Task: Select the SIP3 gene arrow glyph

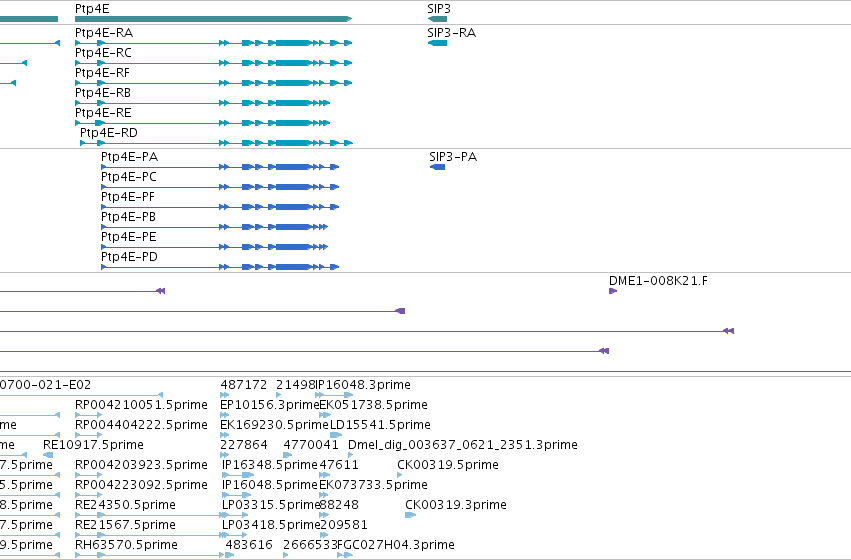Action: pos(437,19)
